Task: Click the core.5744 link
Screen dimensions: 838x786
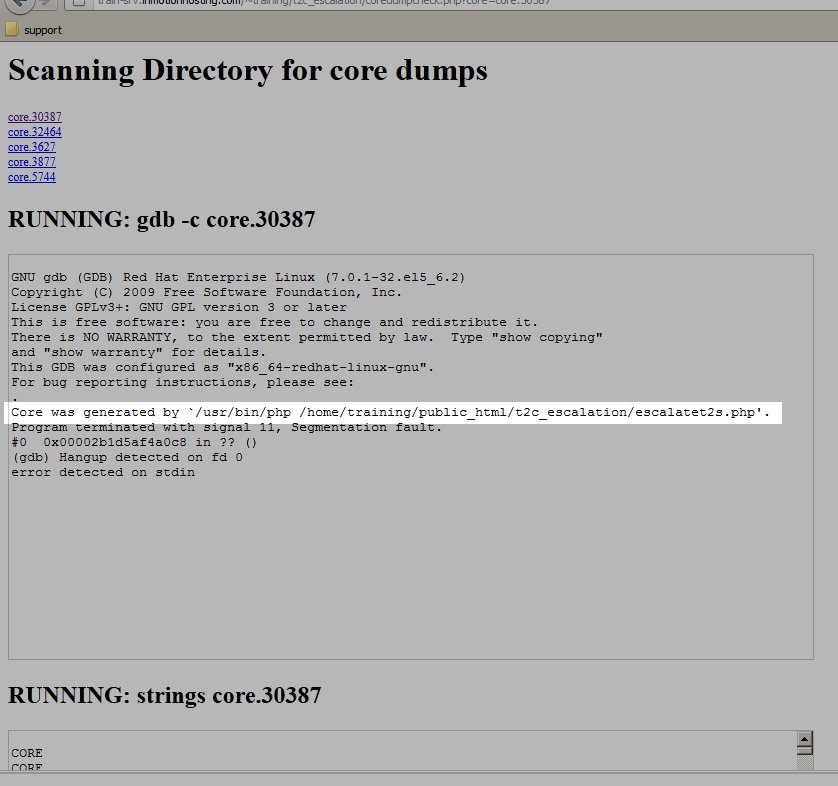Action: pyautogui.click(x=32, y=177)
